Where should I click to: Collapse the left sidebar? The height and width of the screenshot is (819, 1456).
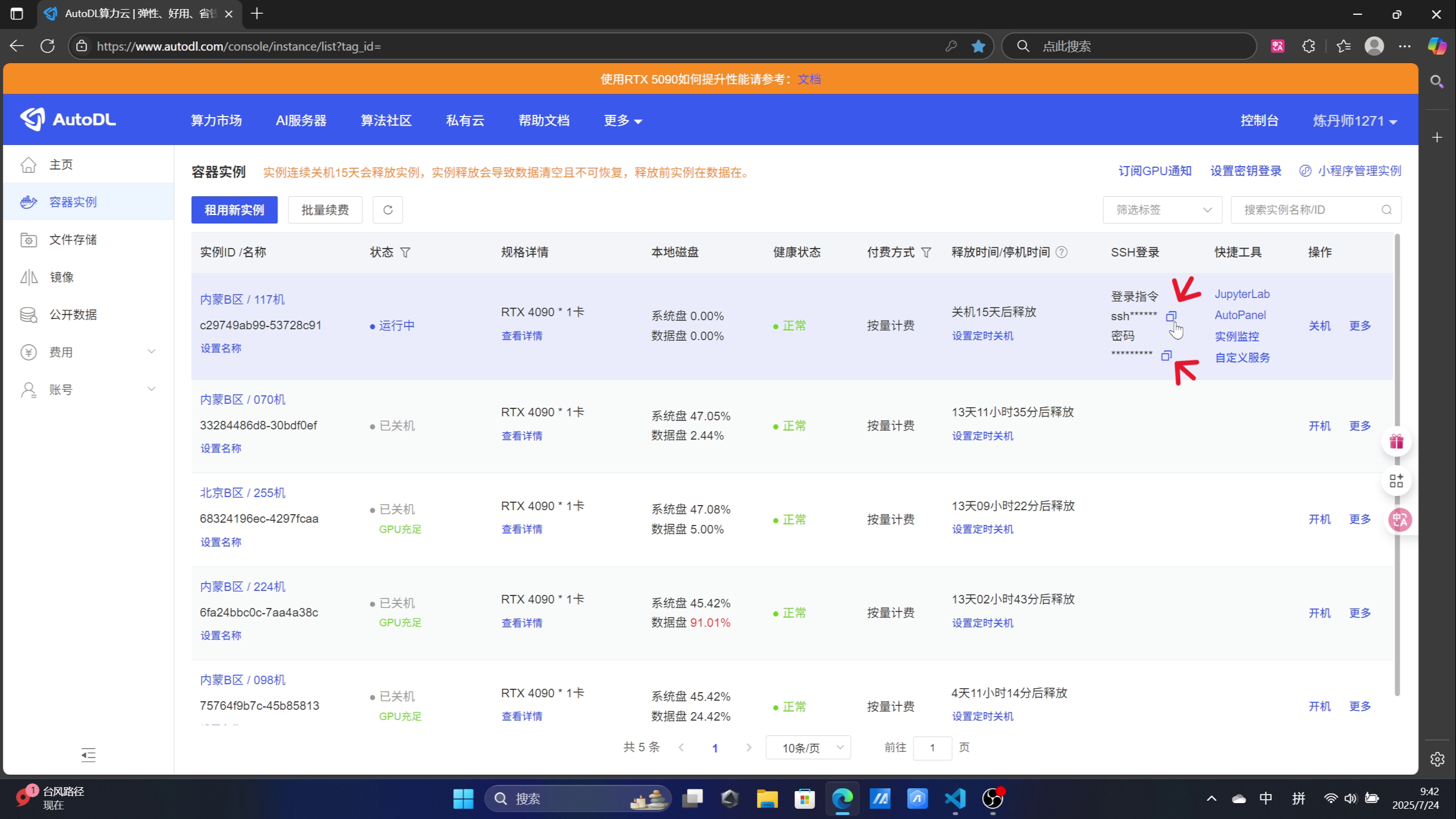[x=88, y=755]
